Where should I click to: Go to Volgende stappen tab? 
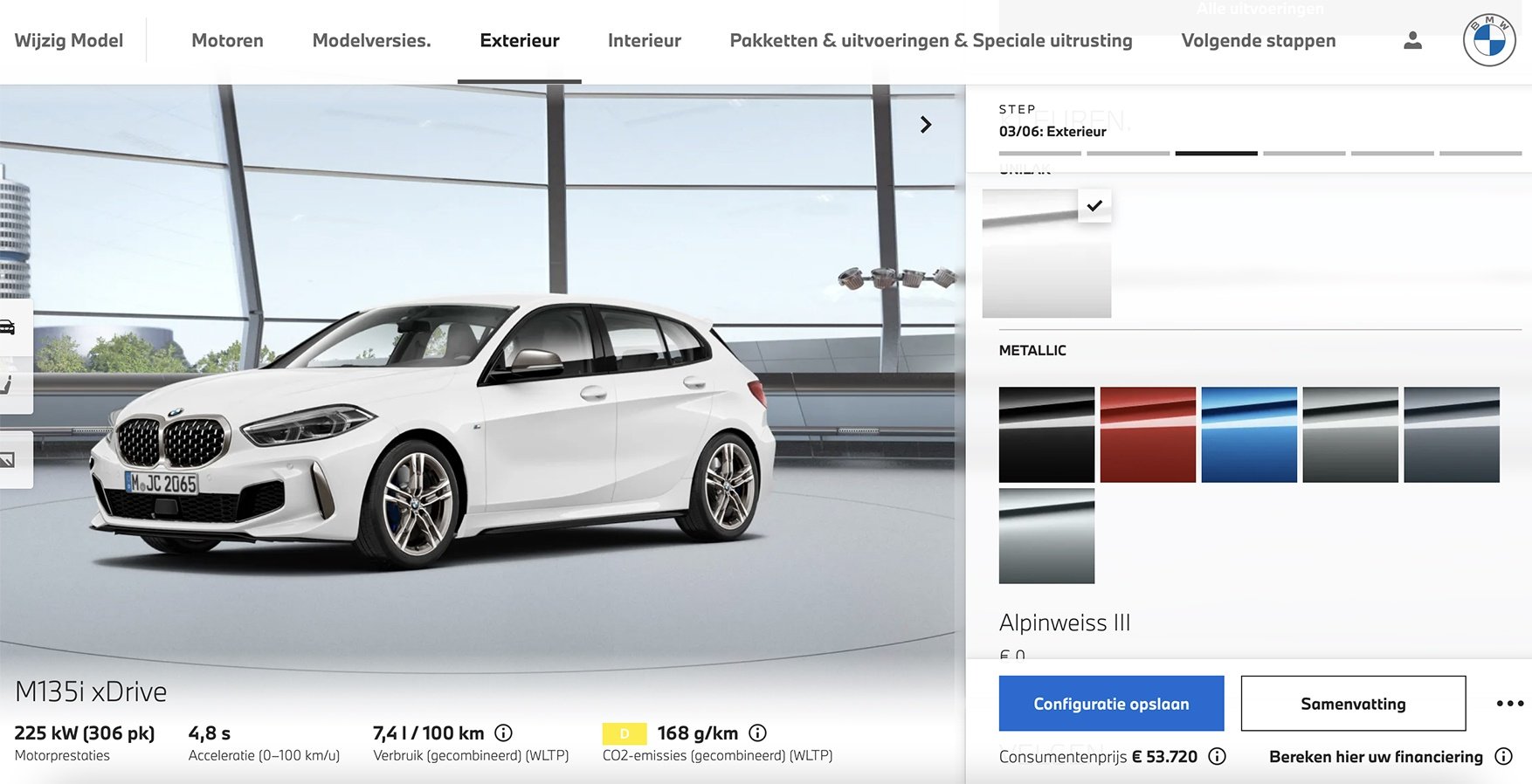pos(1259,40)
